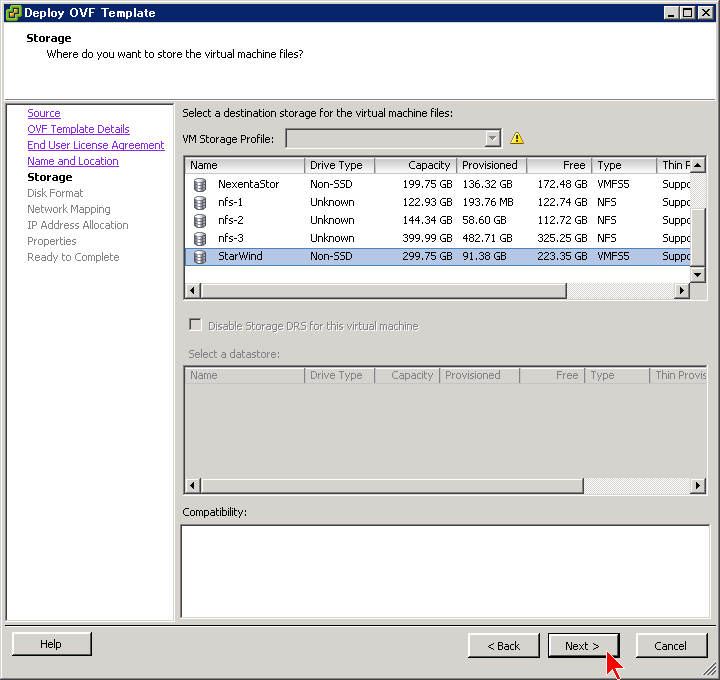Click storage list horizontal scrollbar thumb

coord(383,290)
